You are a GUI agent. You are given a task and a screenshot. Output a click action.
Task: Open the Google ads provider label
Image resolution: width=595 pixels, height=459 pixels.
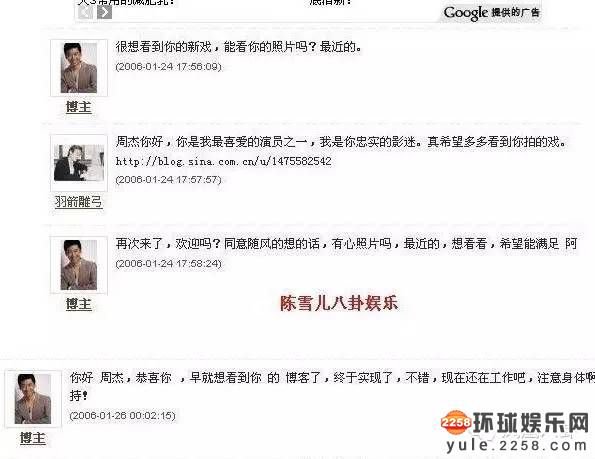point(491,13)
